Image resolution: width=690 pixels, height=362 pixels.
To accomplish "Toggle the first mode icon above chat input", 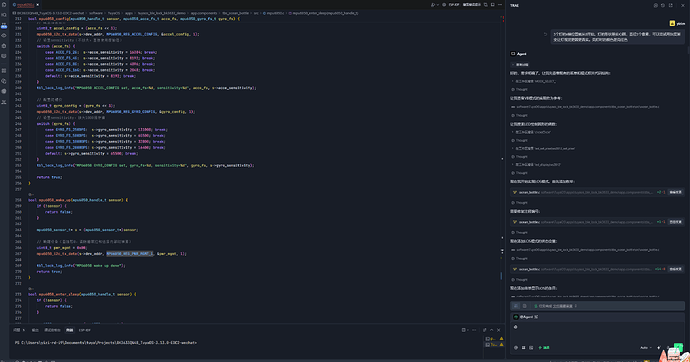I will [516, 306].
